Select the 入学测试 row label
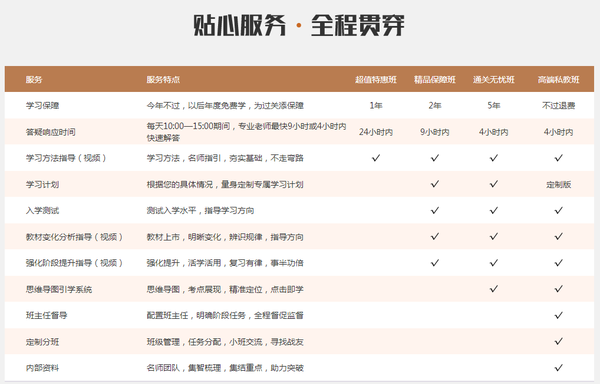This screenshot has width=600, height=384. click(x=42, y=210)
